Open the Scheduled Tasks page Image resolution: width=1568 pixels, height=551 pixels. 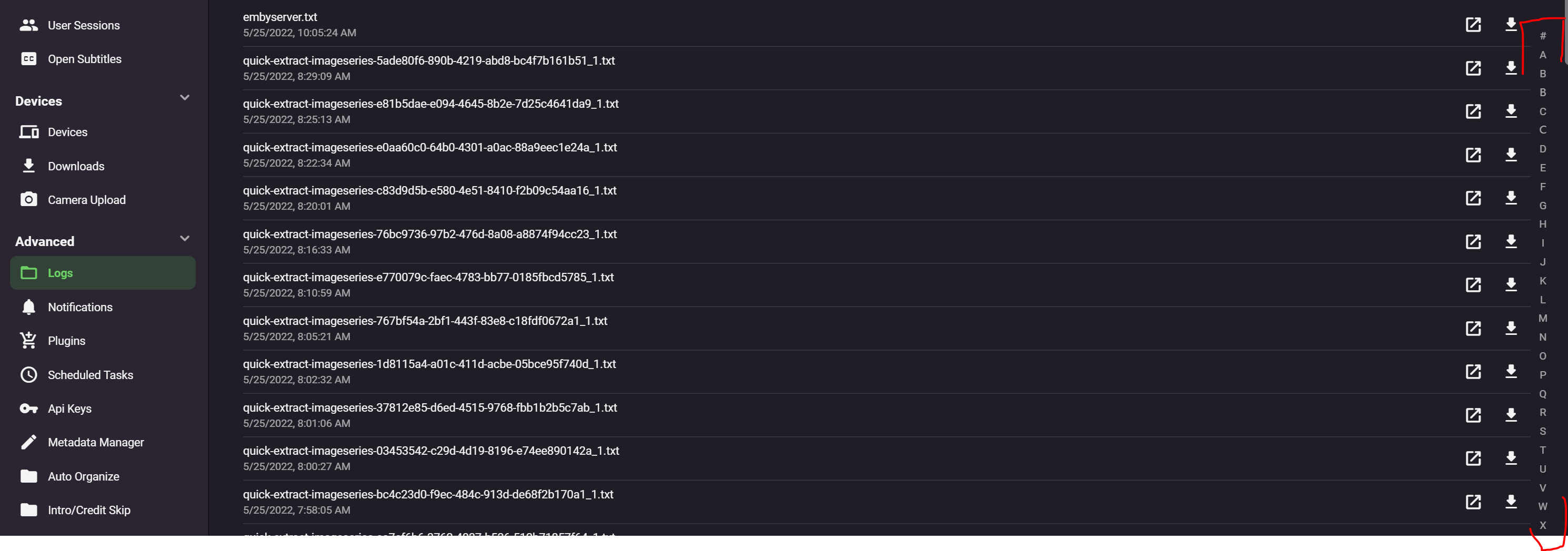pos(90,375)
